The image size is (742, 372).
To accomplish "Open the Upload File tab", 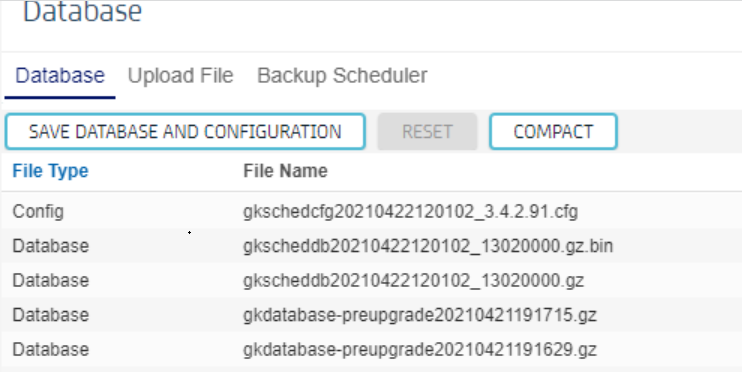I will pos(180,76).
